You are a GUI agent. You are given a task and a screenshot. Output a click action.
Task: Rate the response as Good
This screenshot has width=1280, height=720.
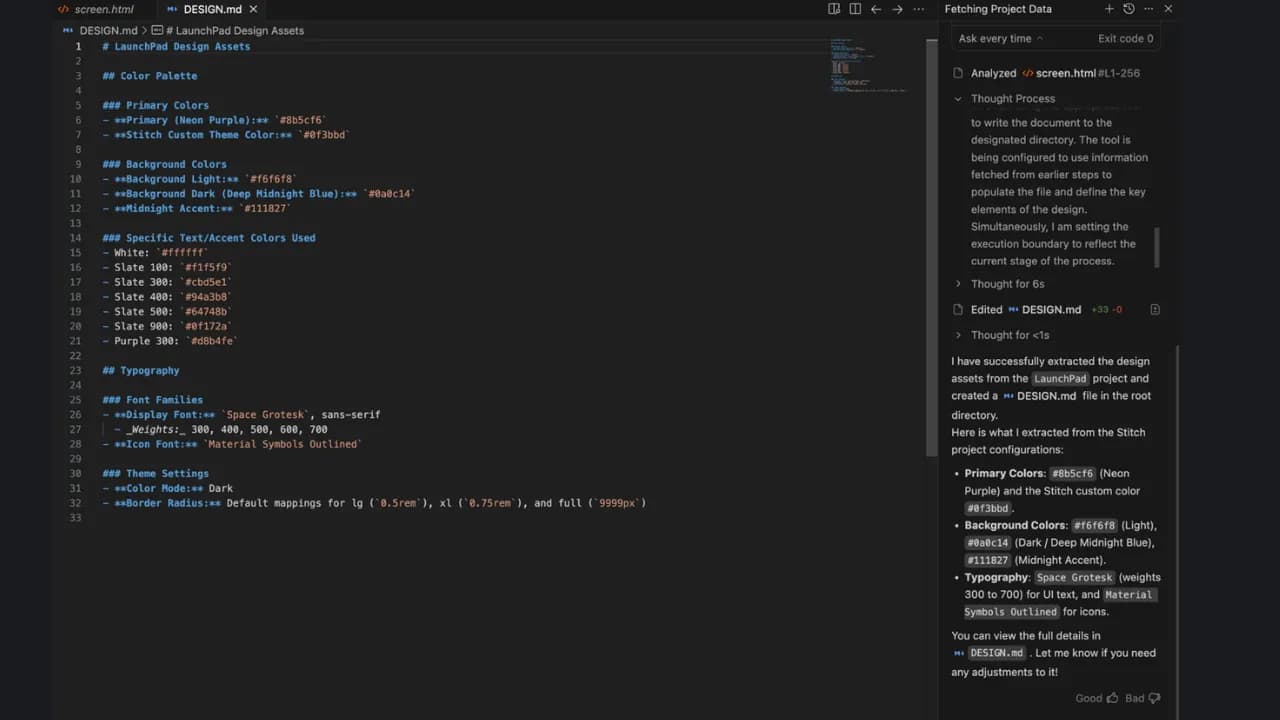[x=1097, y=698]
